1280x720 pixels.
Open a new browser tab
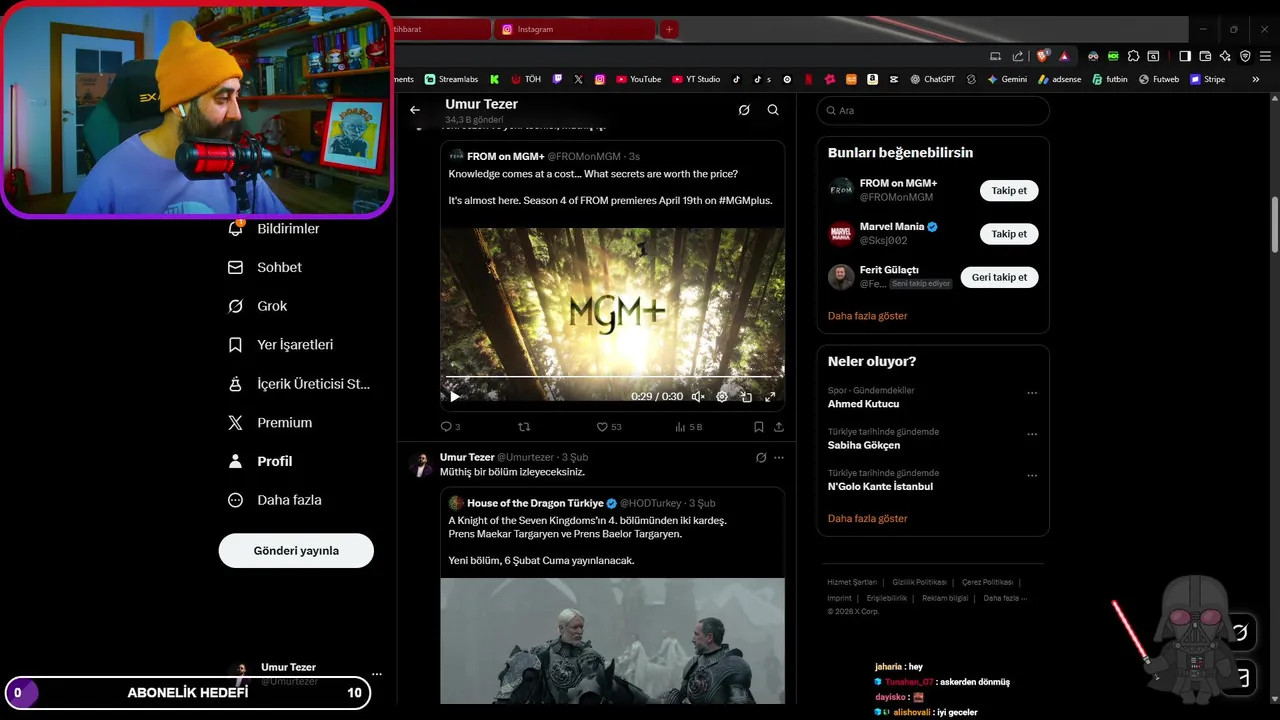pos(669,29)
